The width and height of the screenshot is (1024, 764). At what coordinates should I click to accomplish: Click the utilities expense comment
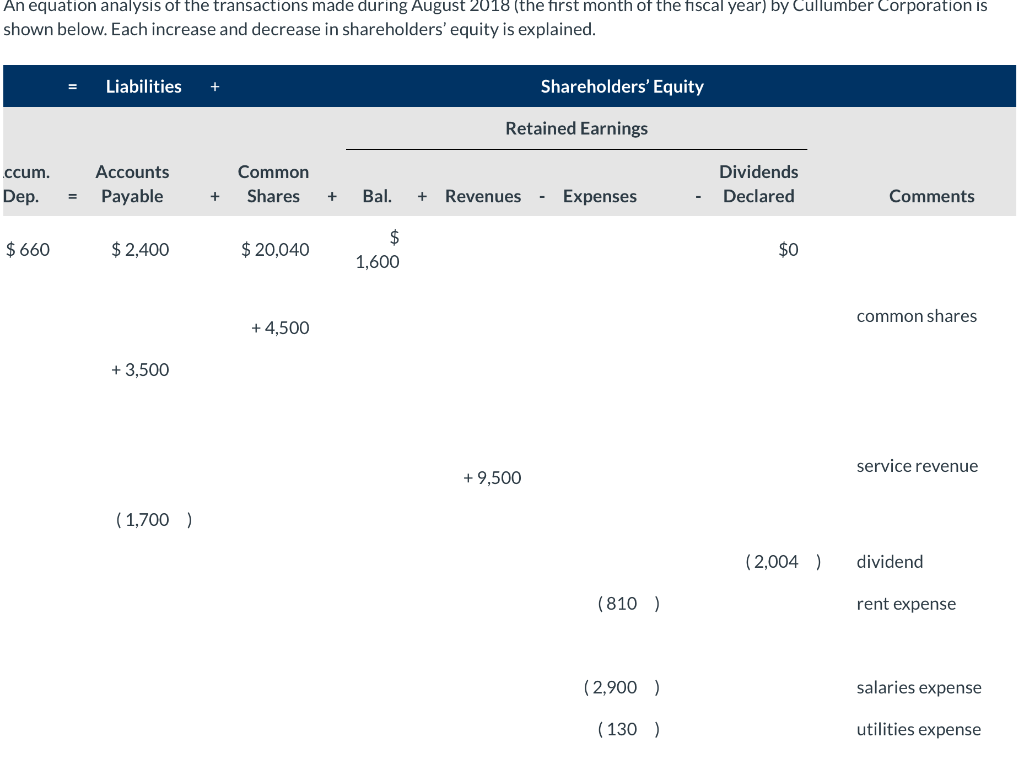[x=918, y=729]
